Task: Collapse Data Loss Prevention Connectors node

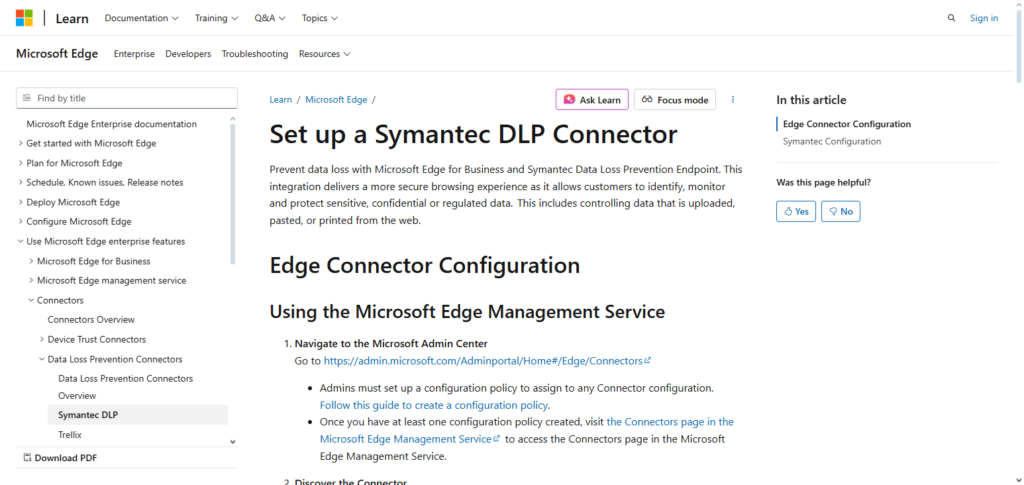Action: (110, 359)
